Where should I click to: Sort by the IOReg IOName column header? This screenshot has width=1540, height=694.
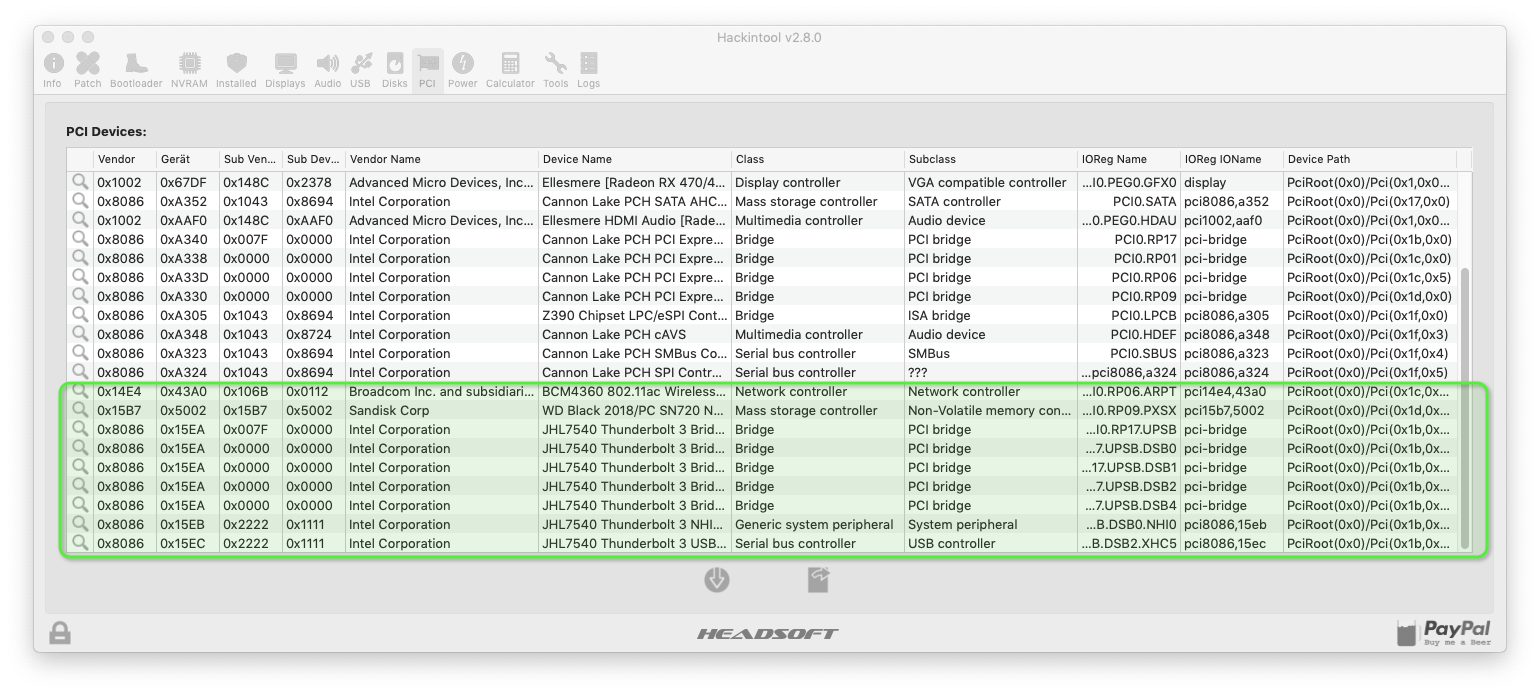[1232, 159]
